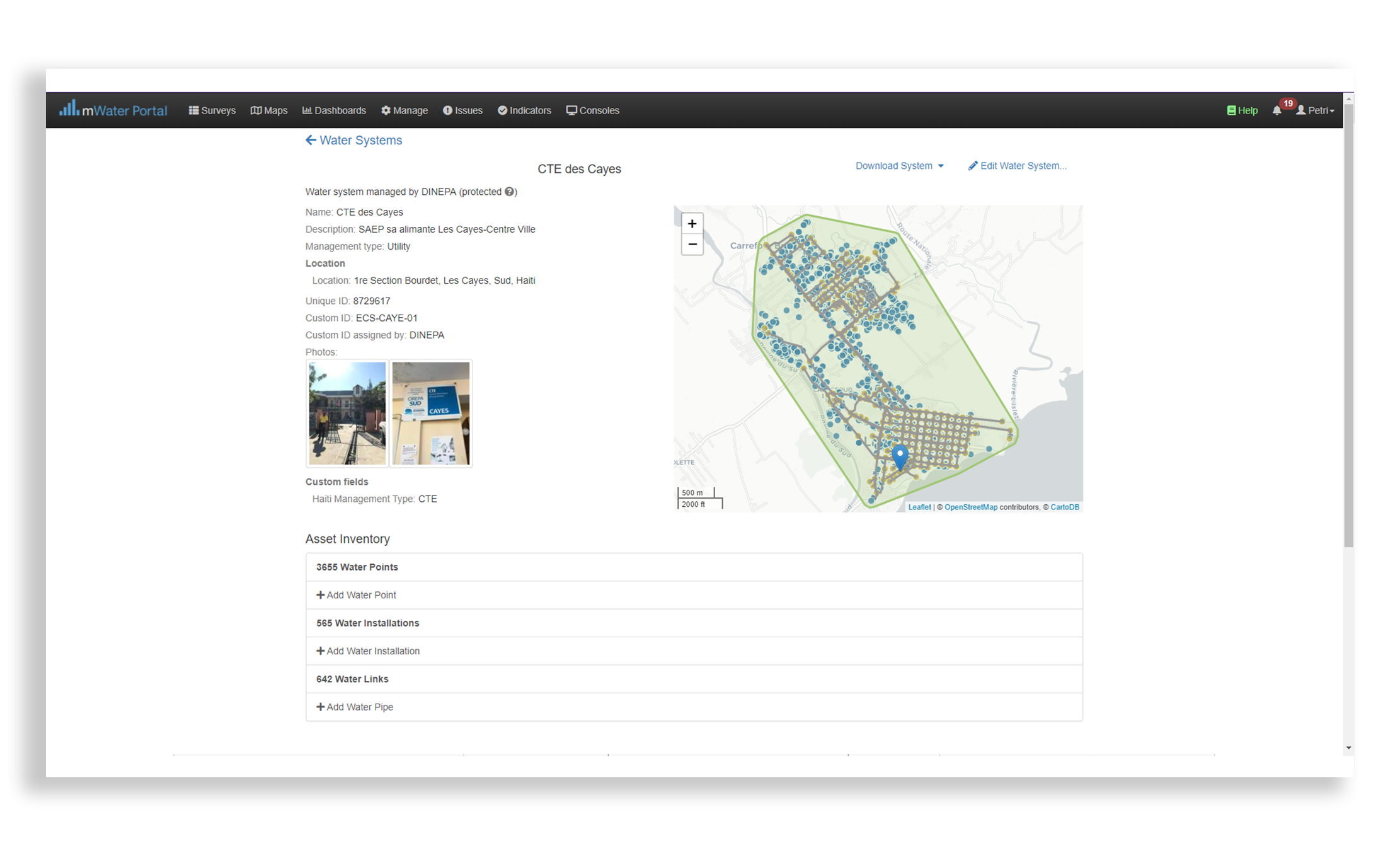Open the Dashboards menu item
1400x846 pixels.
click(334, 110)
